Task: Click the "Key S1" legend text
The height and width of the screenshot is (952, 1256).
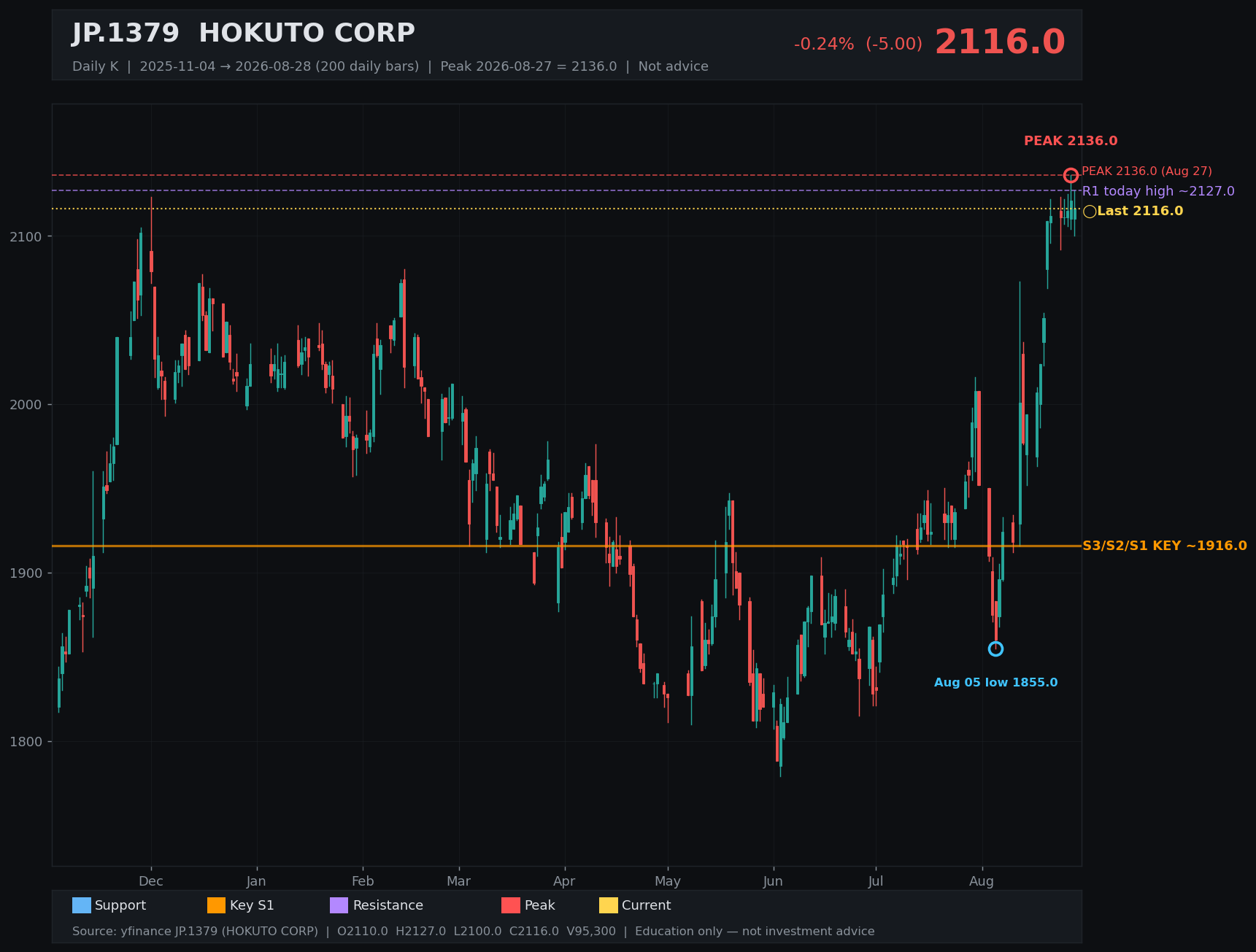Action: coord(252,905)
